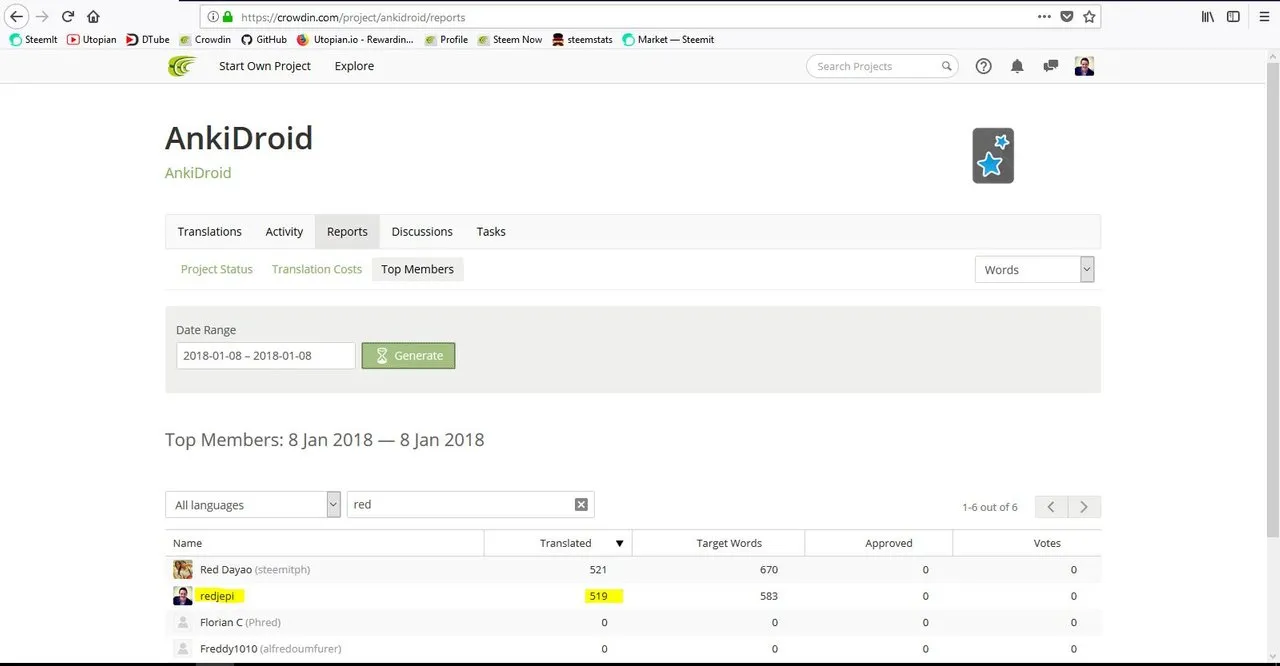
Task: Open the GitHub bookmark
Action: click(264, 40)
